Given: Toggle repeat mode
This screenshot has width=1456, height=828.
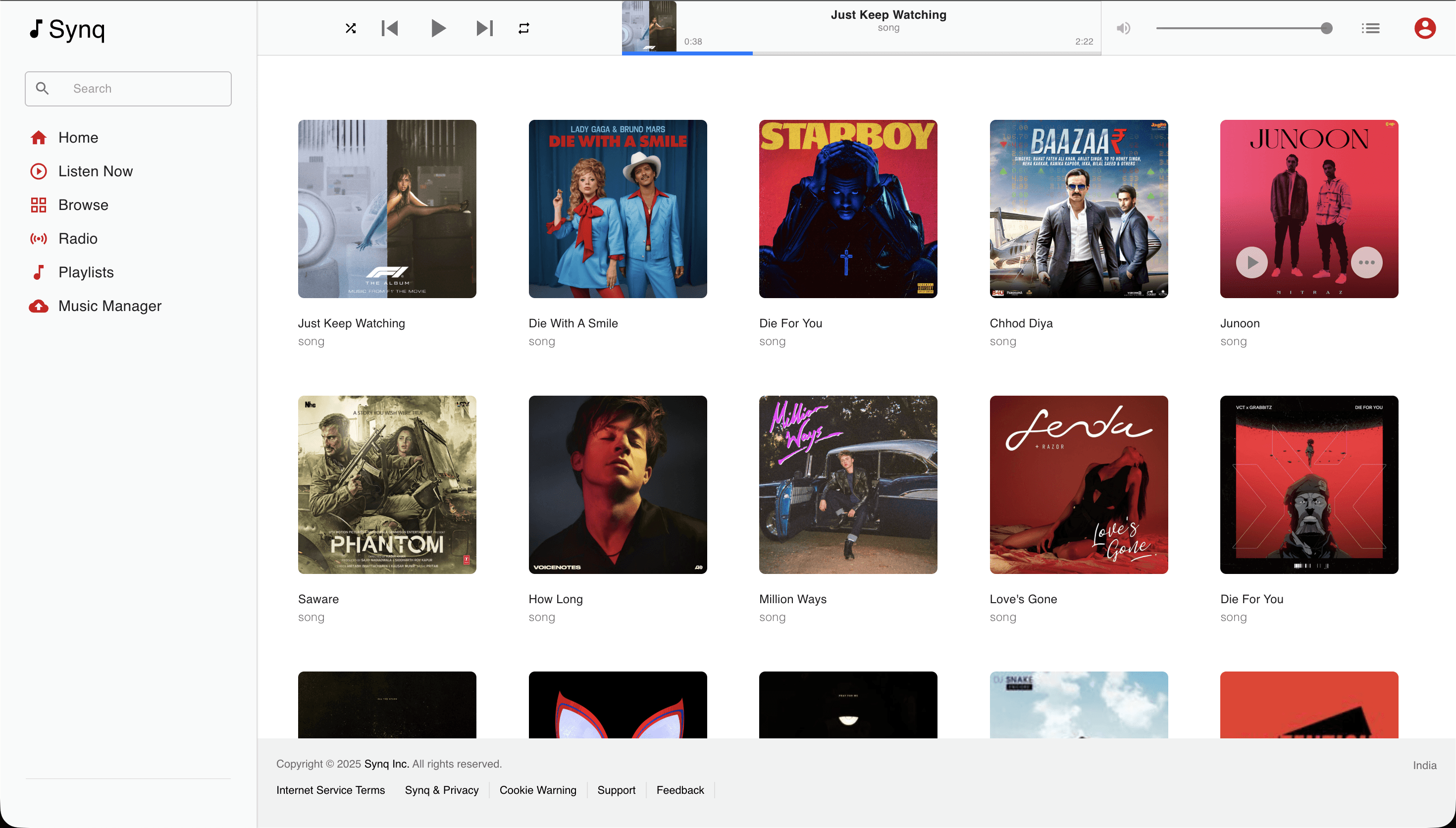Looking at the screenshot, I should (523, 28).
